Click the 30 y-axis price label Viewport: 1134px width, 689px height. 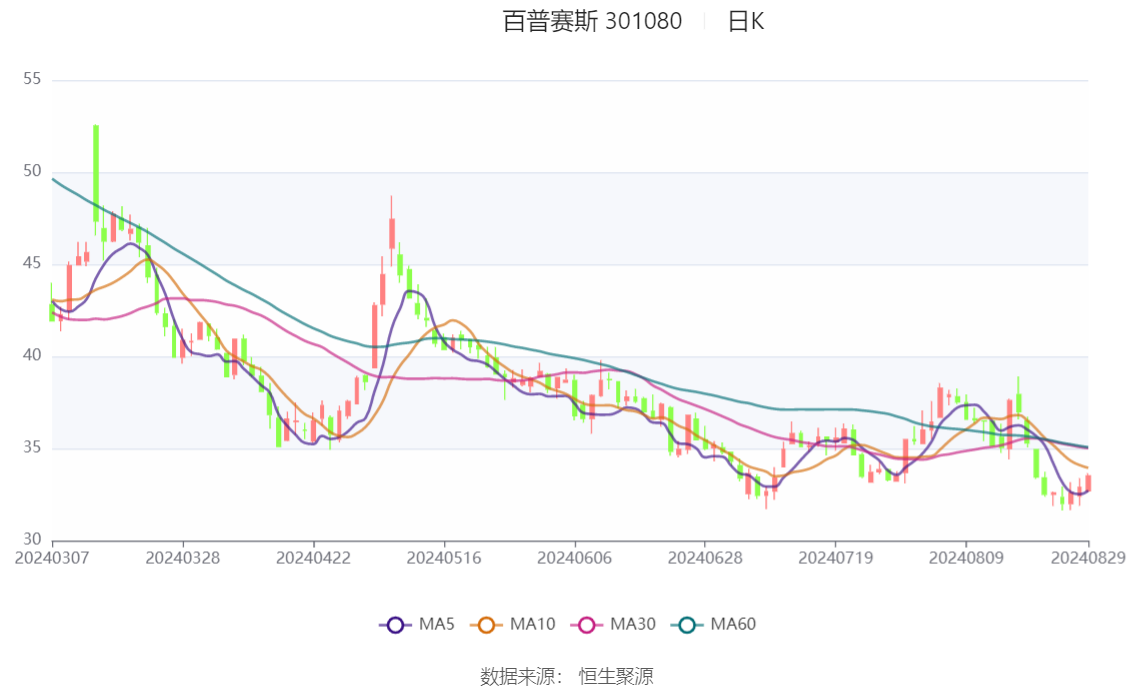point(32,539)
